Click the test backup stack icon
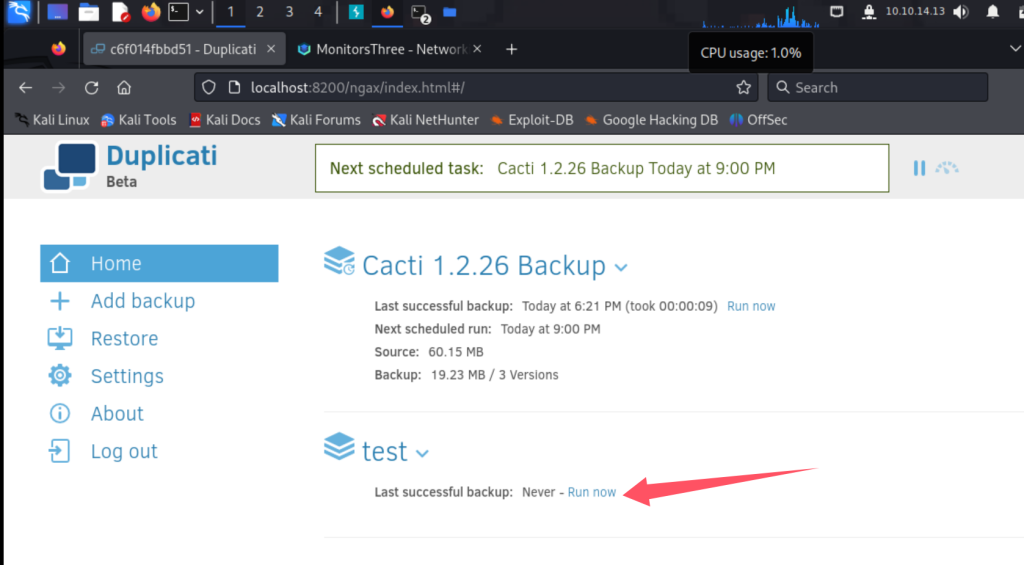This screenshot has height=565, width=1024. [x=339, y=446]
